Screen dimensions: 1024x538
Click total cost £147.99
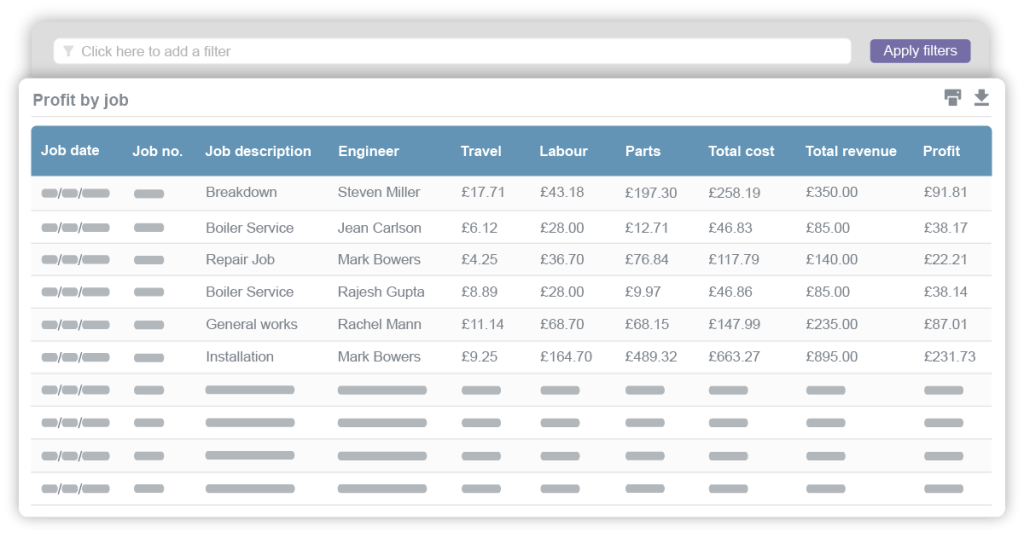pos(734,324)
